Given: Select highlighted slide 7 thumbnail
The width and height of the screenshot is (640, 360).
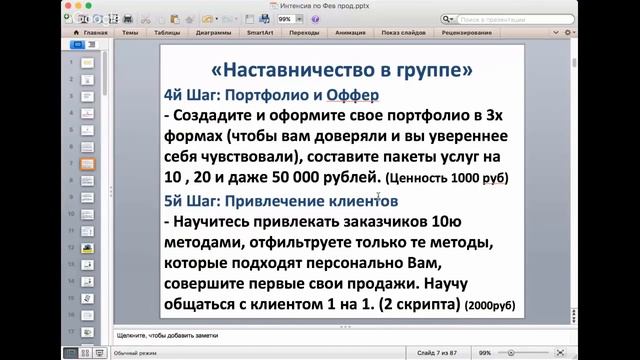Looking at the screenshot, I should click(87, 164).
